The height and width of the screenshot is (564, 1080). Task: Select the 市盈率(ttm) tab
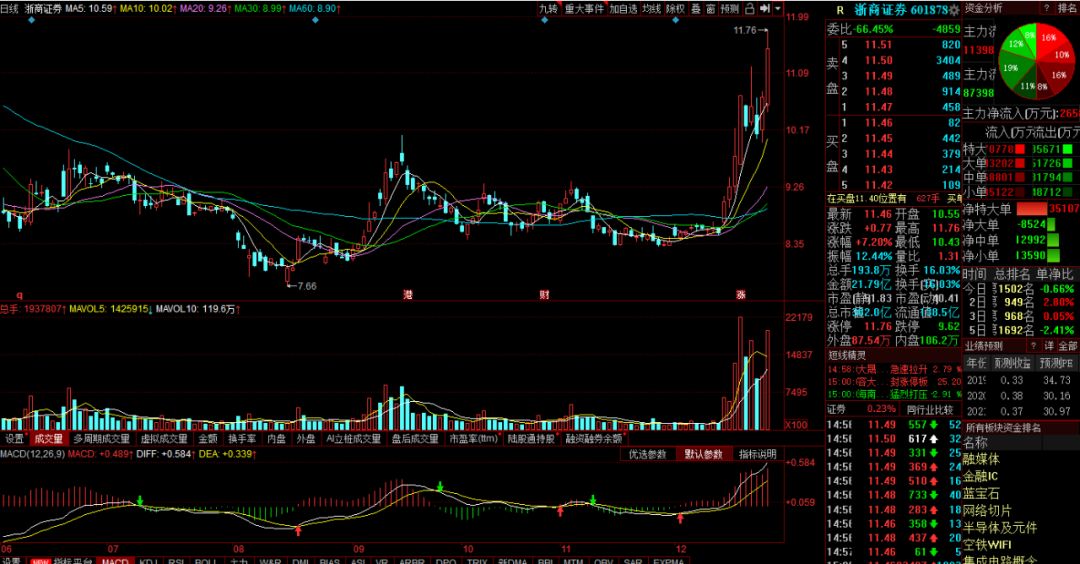[473, 439]
